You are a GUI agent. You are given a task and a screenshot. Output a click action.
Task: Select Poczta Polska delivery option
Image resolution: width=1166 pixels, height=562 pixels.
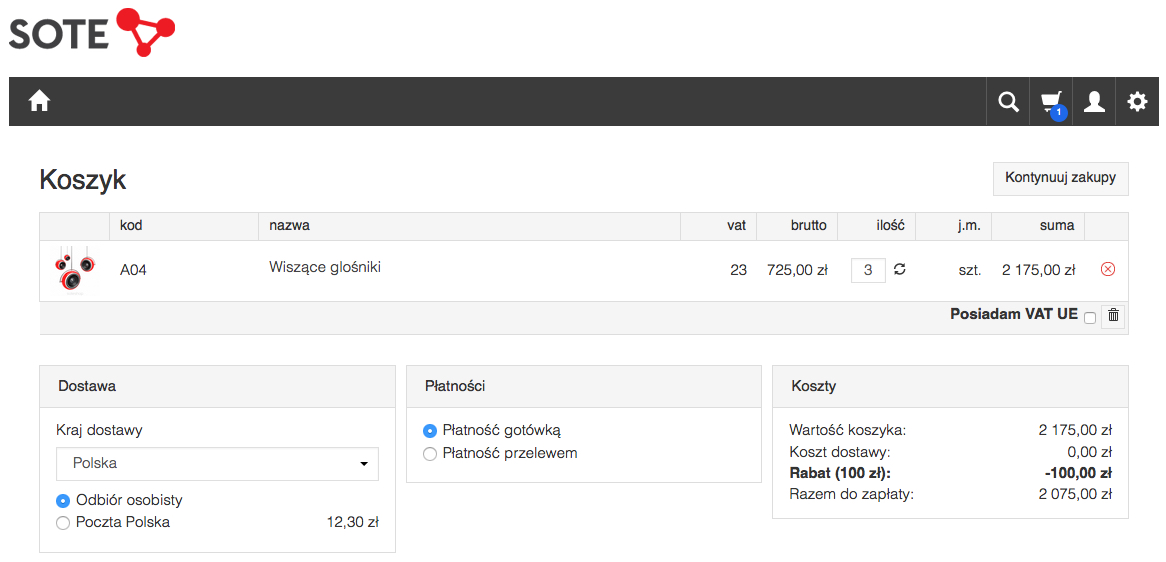pos(62,523)
